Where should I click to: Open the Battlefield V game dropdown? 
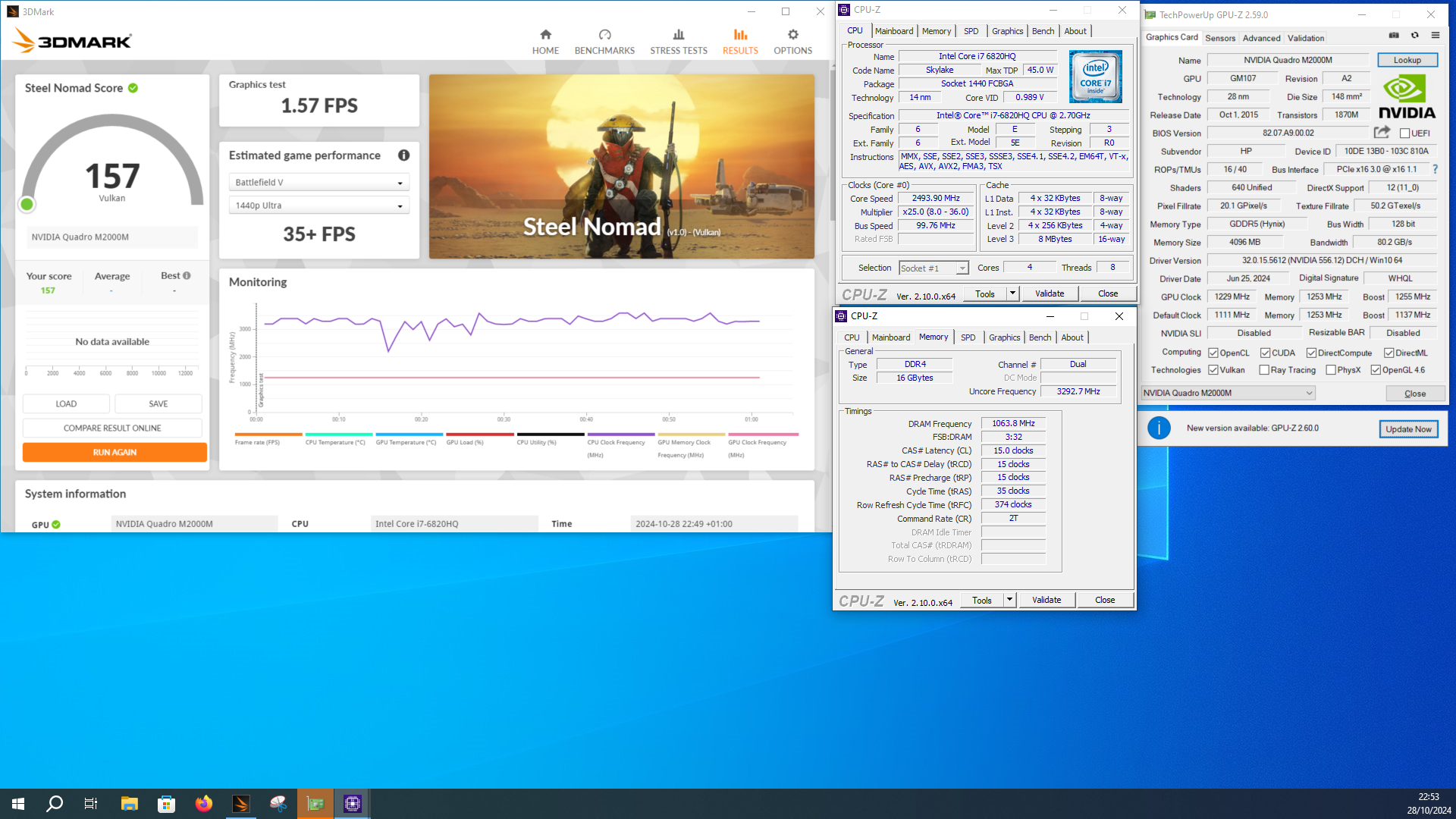[319, 183]
